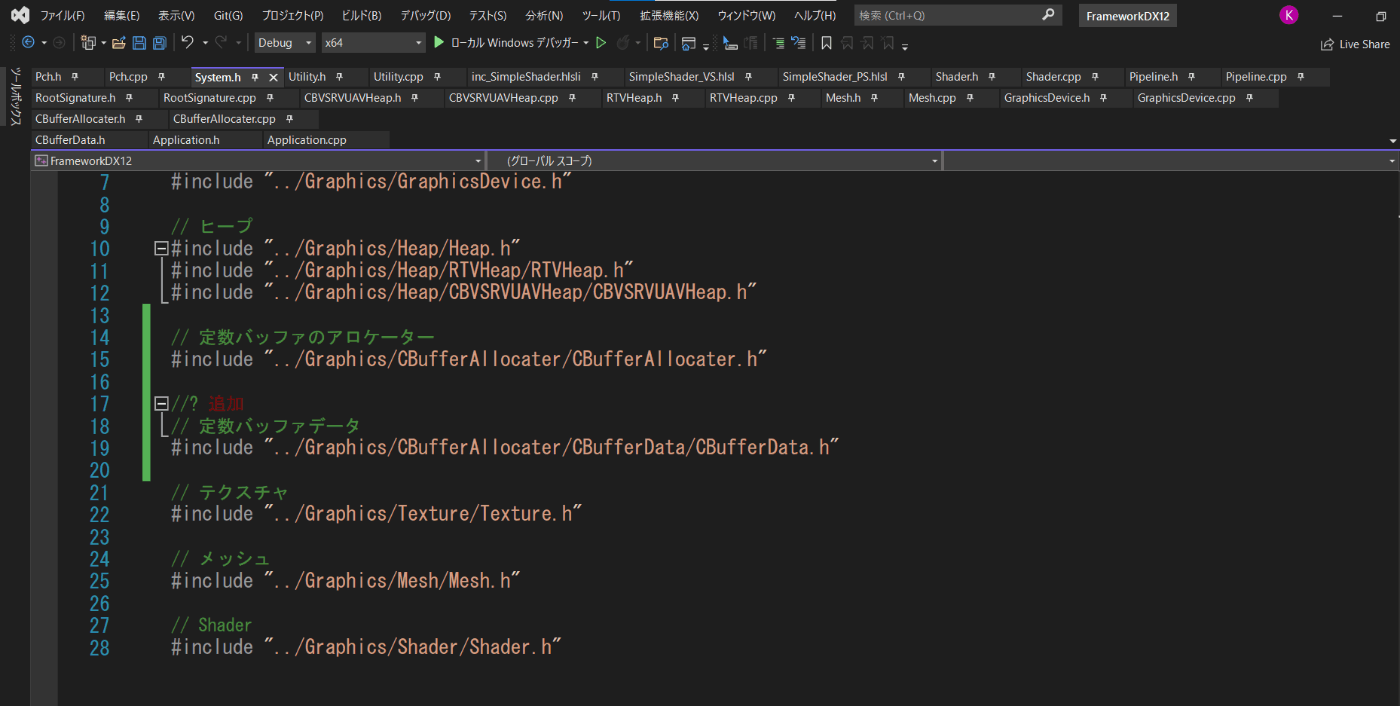
Task: Click the Hot Reload flame icon
Action: point(623,43)
